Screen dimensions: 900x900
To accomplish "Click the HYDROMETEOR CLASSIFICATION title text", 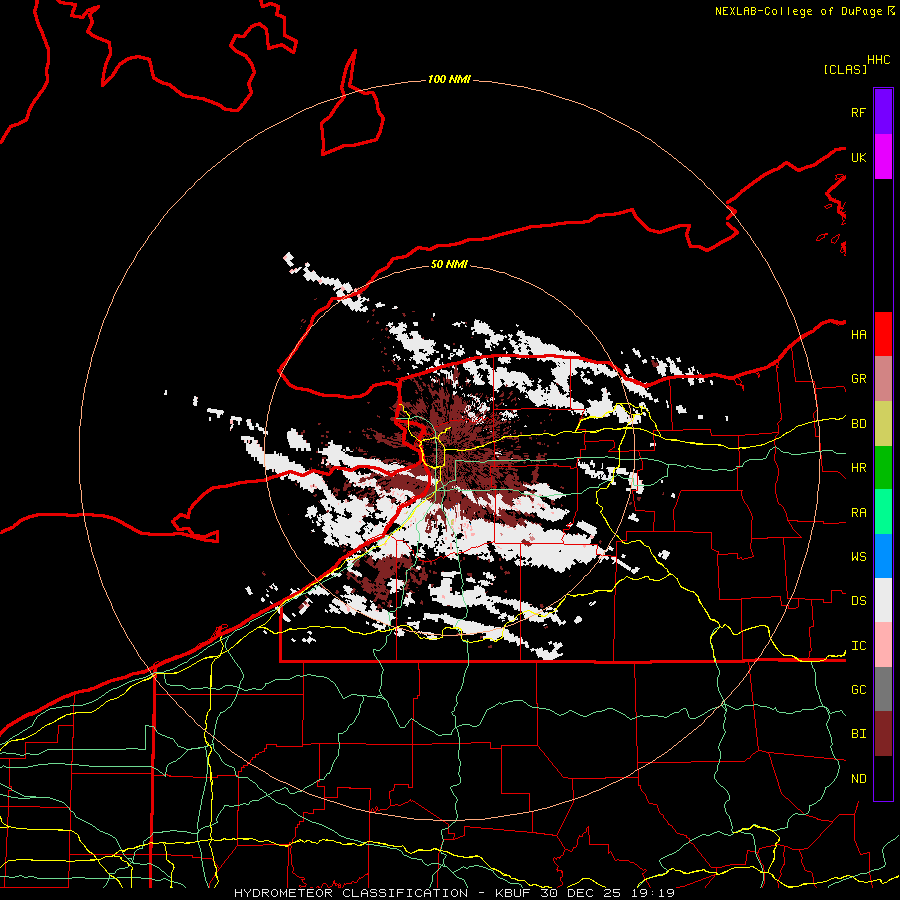I will [351, 893].
